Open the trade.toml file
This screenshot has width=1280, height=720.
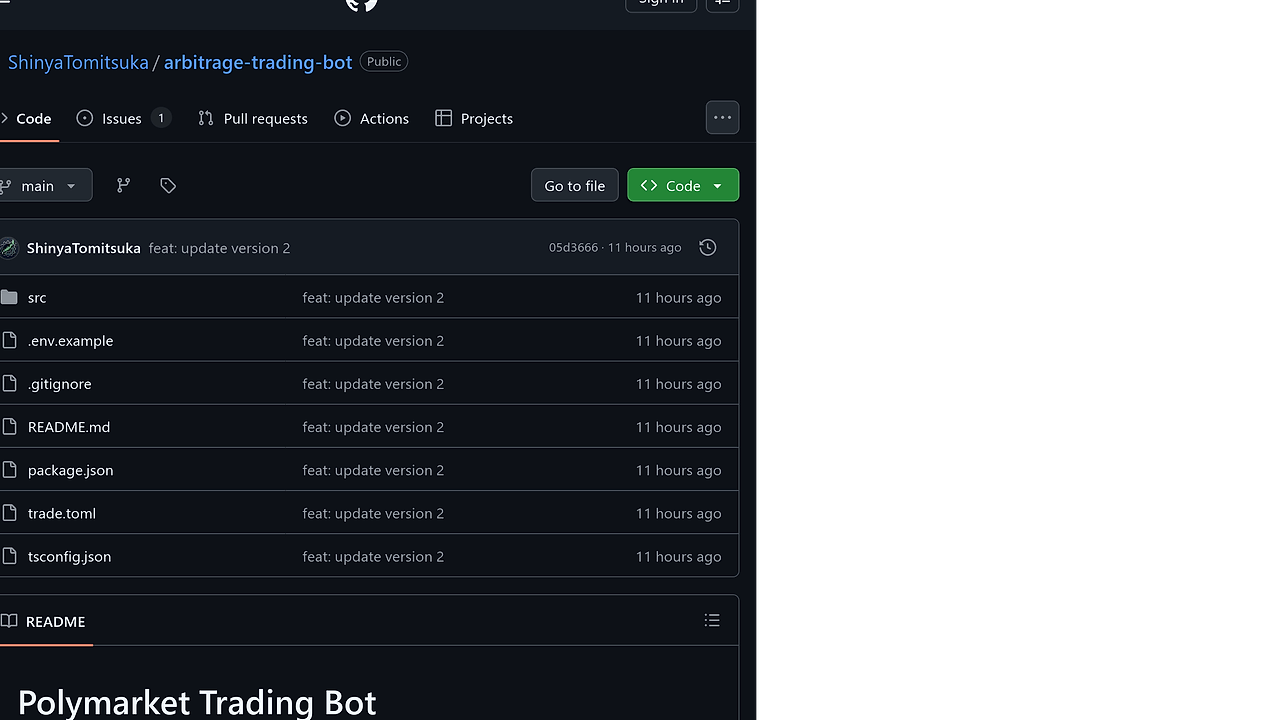coord(62,513)
